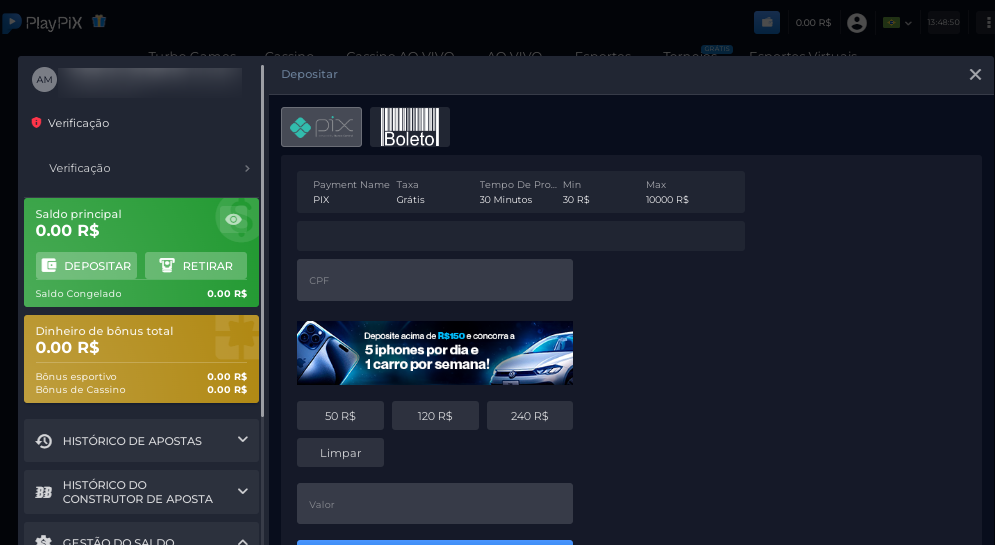Open the Brazil flag language dropdown

[x=896, y=22]
